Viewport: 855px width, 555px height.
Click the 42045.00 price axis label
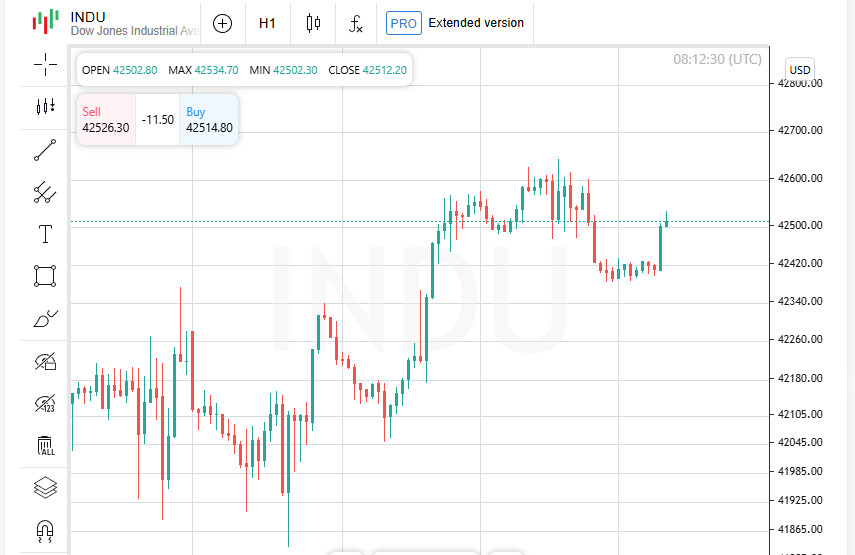(800, 442)
